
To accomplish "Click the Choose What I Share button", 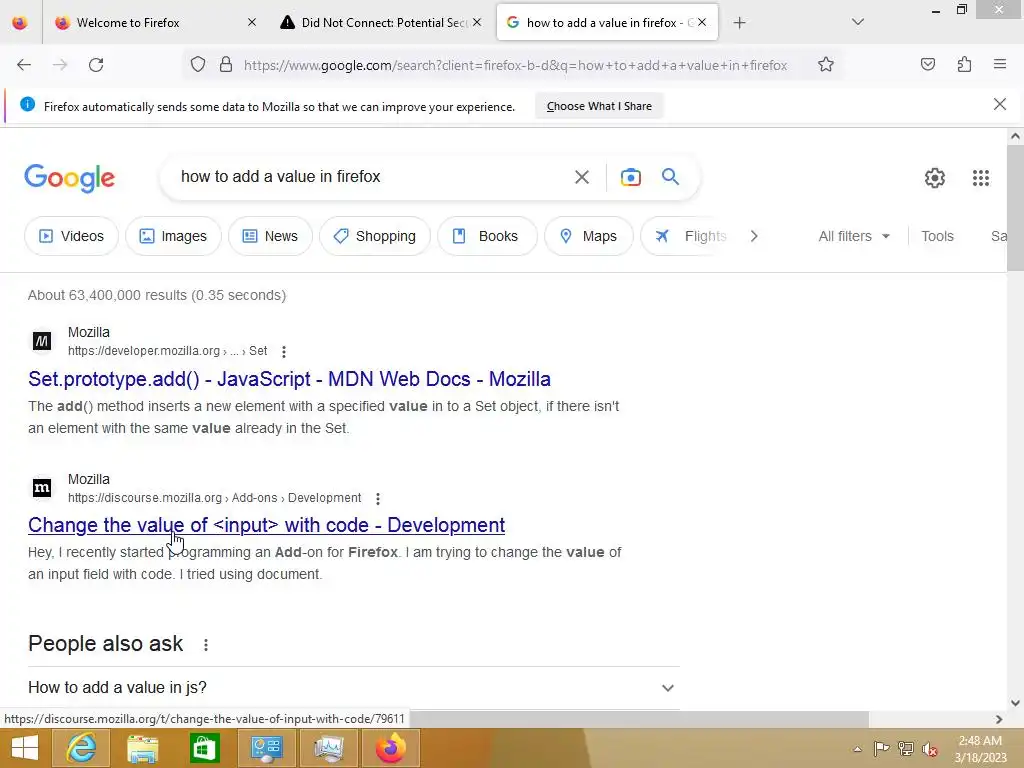I will [x=599, y=106].
